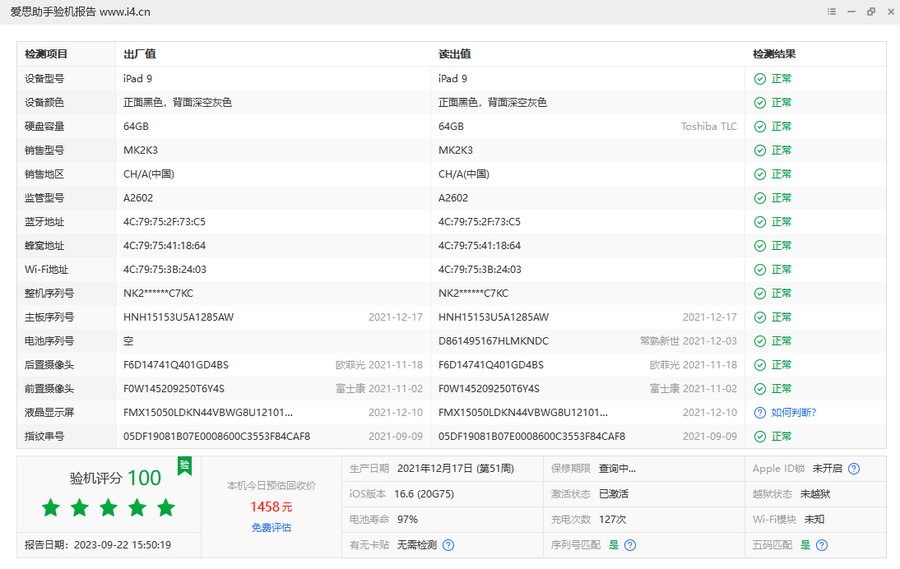Open the 如何判断? link
Image resolution: width=900 pixels, height=569 pixels.
click(x=793, y=412)
